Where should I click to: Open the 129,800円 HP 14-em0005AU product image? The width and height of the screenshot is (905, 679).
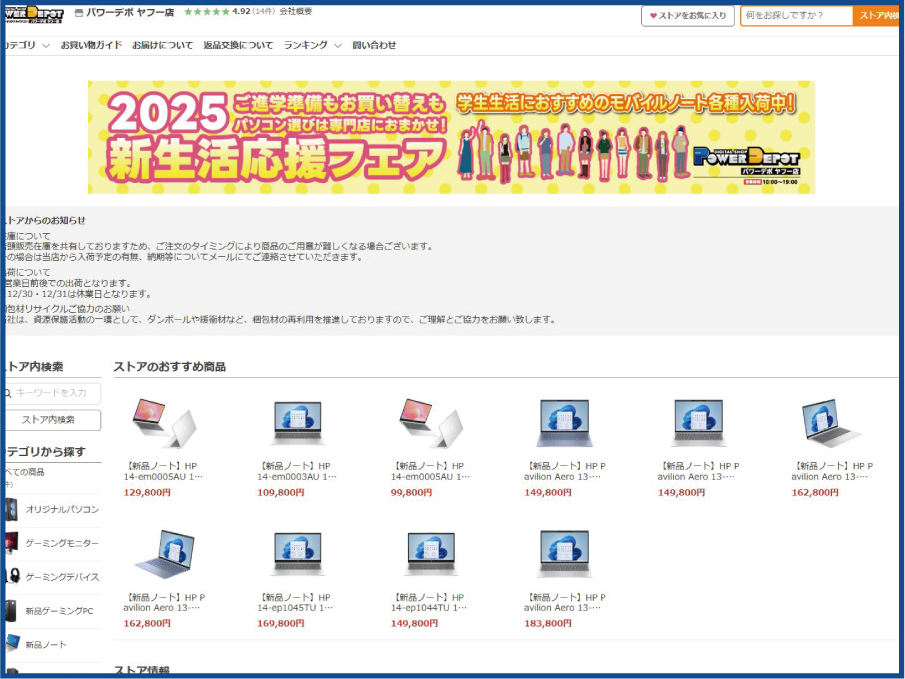pyautogui.click(x=164, y=423)
